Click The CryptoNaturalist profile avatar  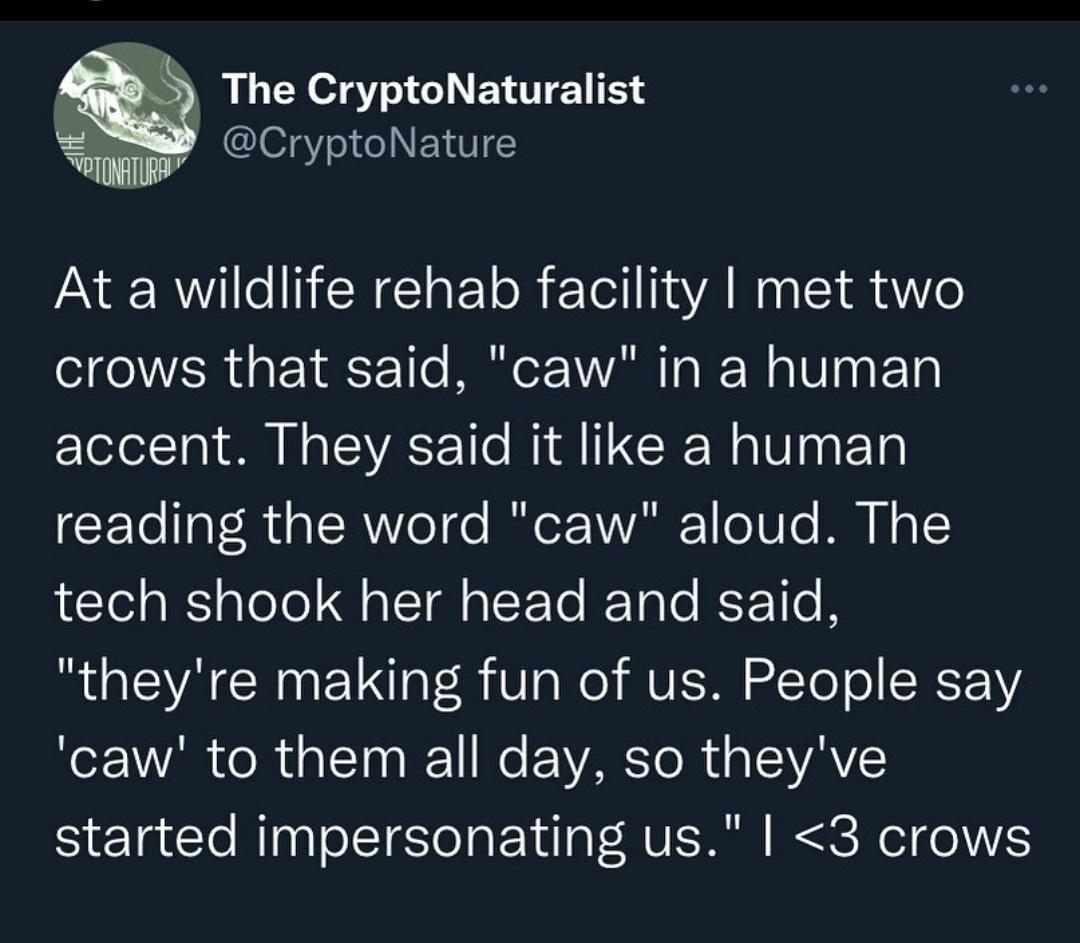[125, 117]
